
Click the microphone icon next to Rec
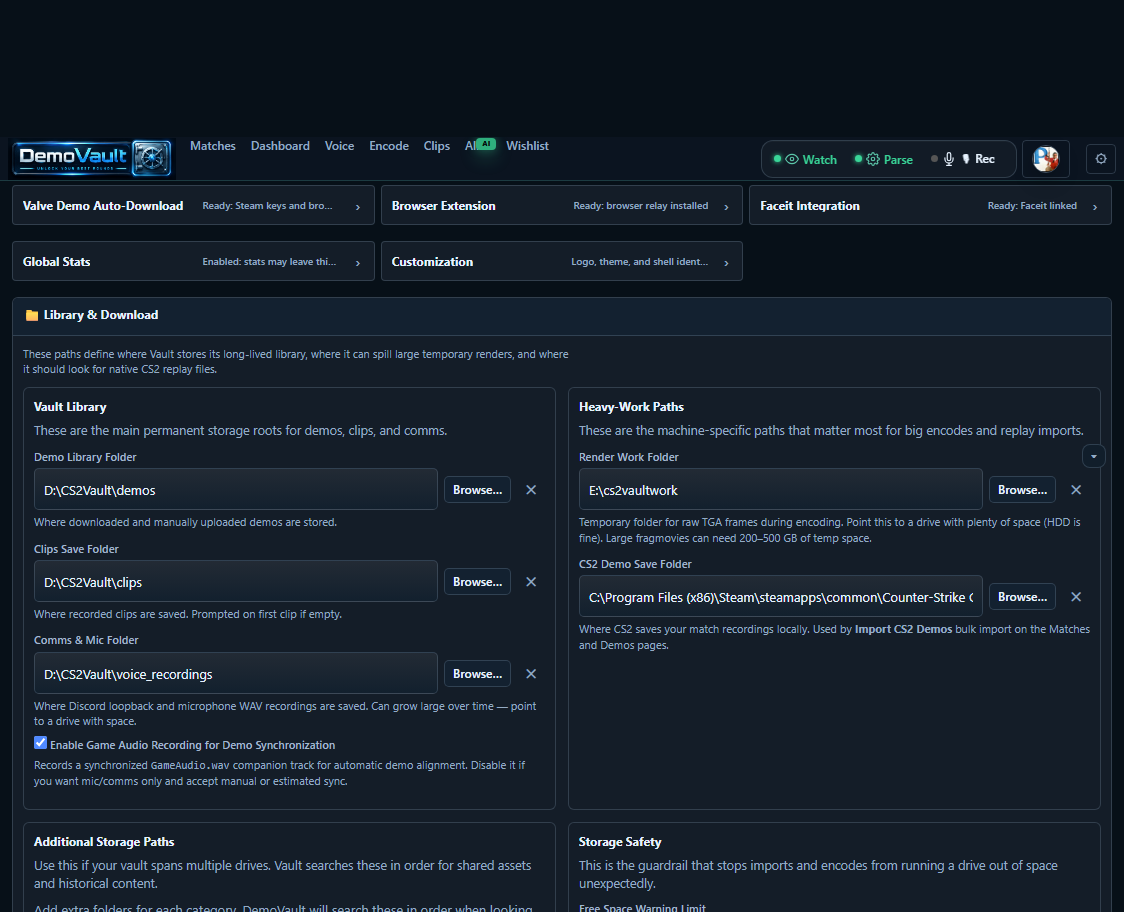[948, 159]
